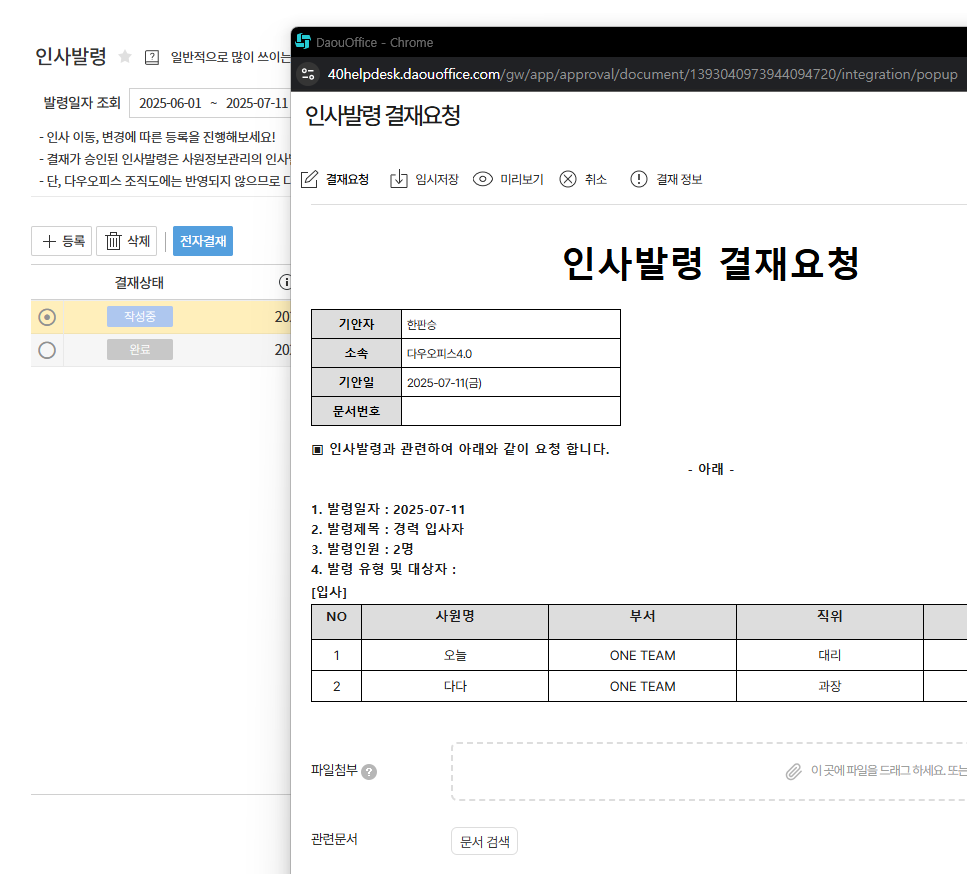Click the 문서 검색 button

[x=484, y=841]
